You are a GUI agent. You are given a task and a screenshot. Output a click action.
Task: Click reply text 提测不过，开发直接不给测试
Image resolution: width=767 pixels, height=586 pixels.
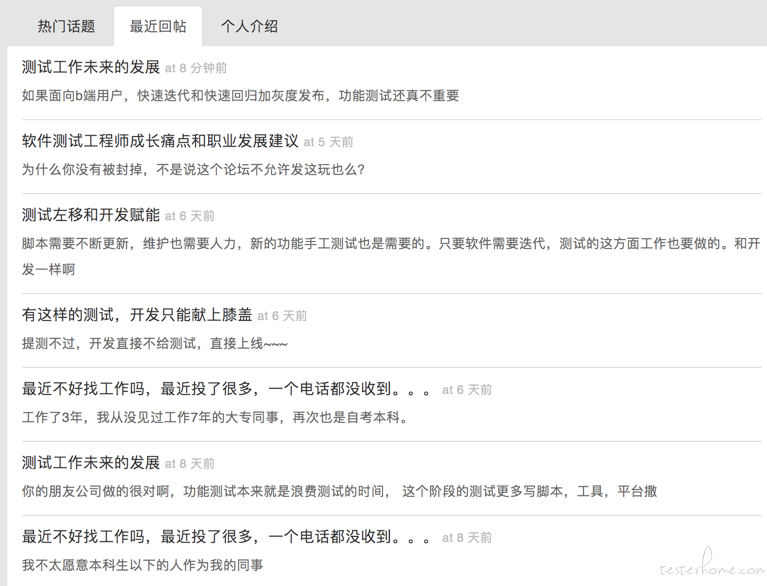(x=155, y=344)
